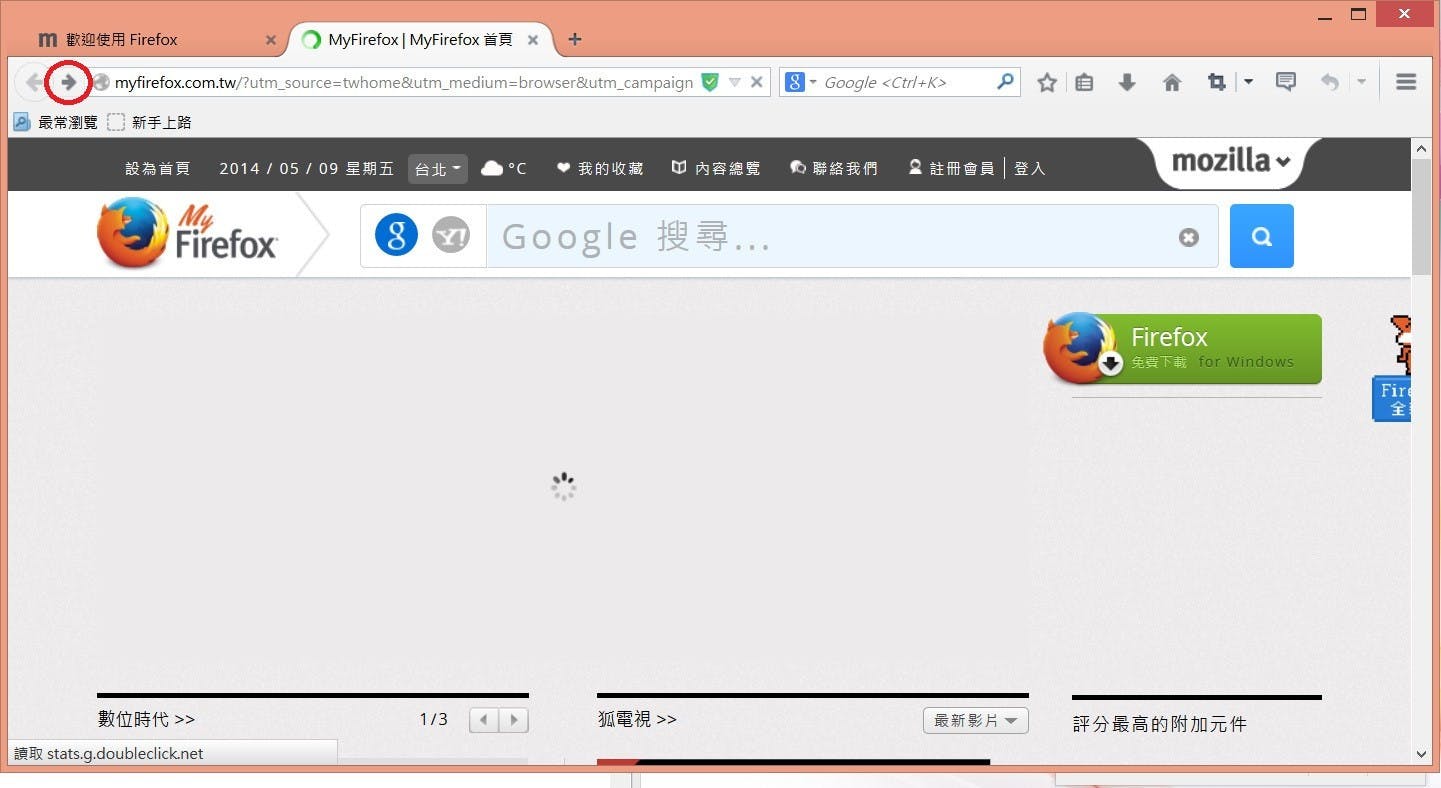Open 聯絡我們 link
1441x788 pixels.
834,168
